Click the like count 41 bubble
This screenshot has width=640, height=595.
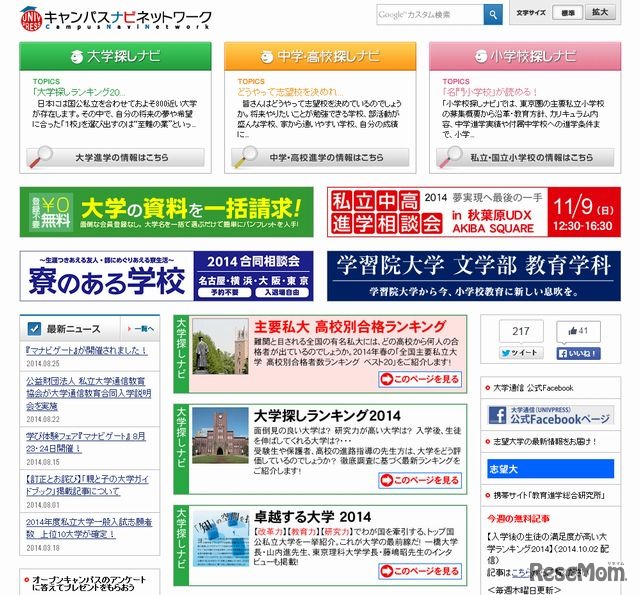point(578,331)
